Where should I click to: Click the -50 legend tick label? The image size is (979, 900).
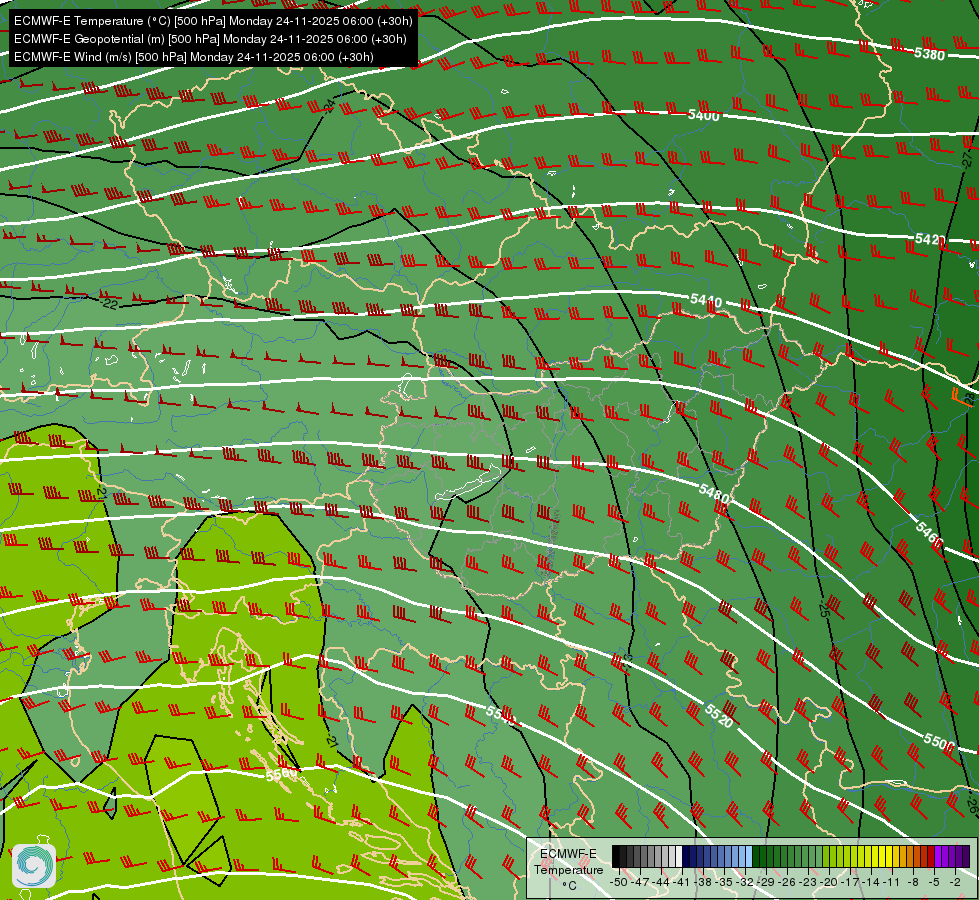pyautogui.click(x=619, y=883)
